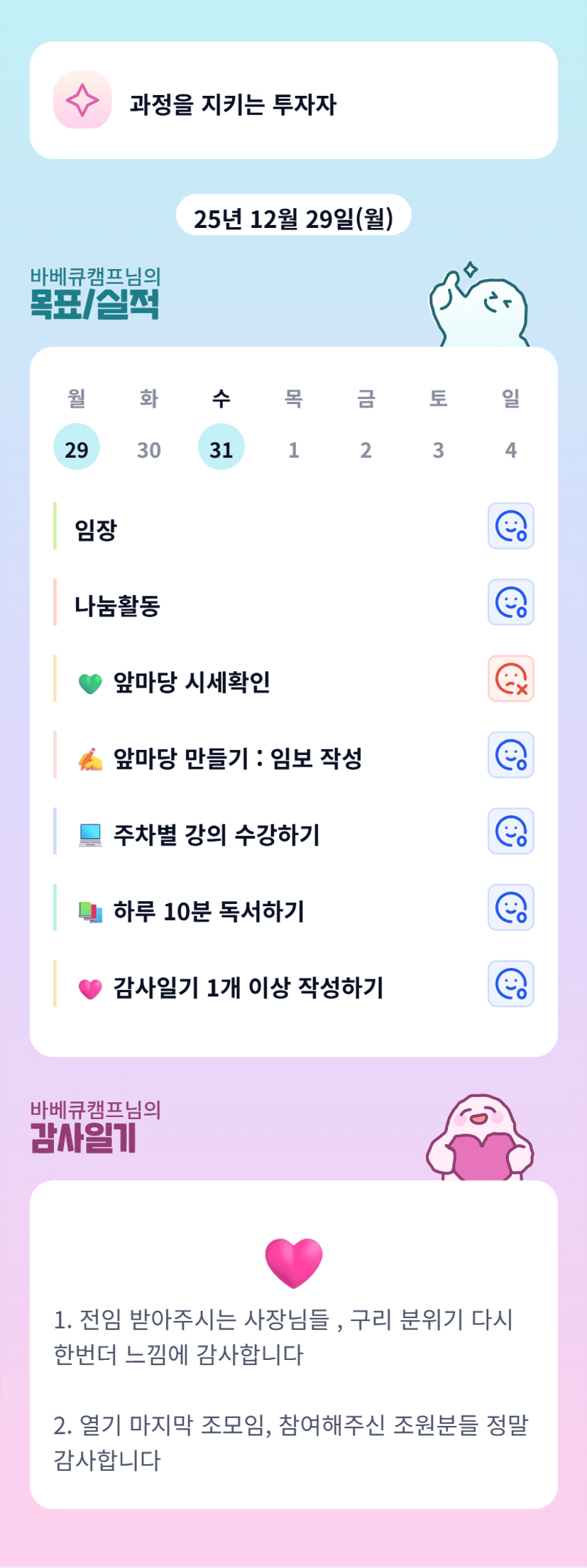The width and height of the screenshot is (587, 1568).
Task: Open the first gratitude entry about 전임
Action: 284,1336
